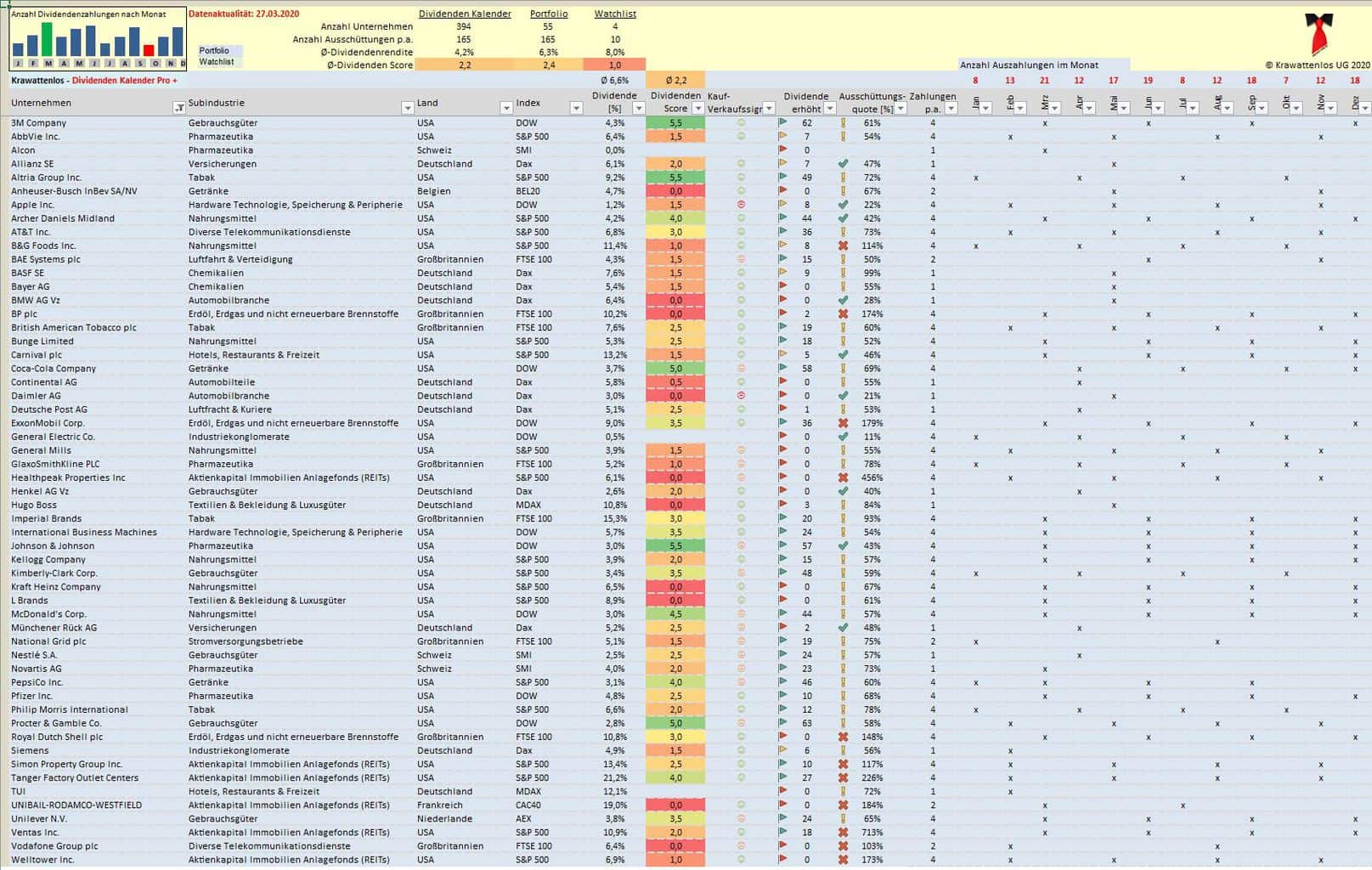The image size is (1372, 870).
Task: Click the red sell-signal face in Daimler row
Action: pos(741,396)
